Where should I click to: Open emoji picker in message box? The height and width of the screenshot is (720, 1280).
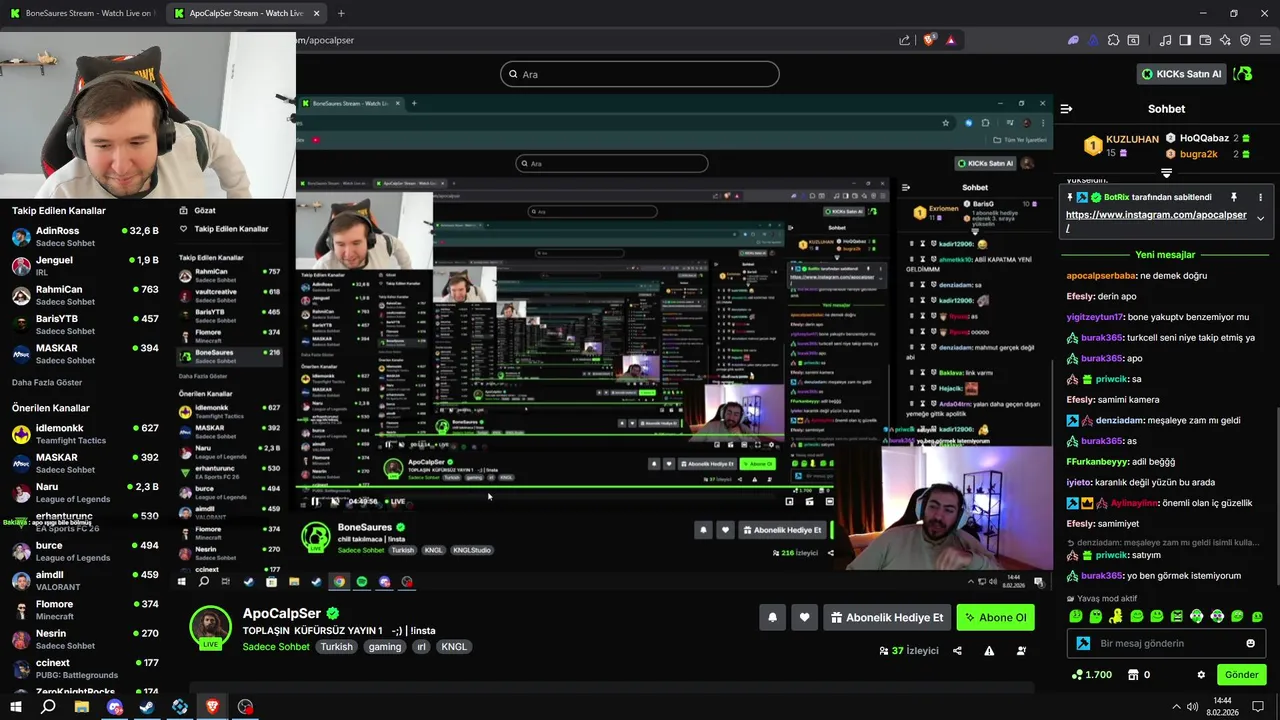(x=1250, y=643)
